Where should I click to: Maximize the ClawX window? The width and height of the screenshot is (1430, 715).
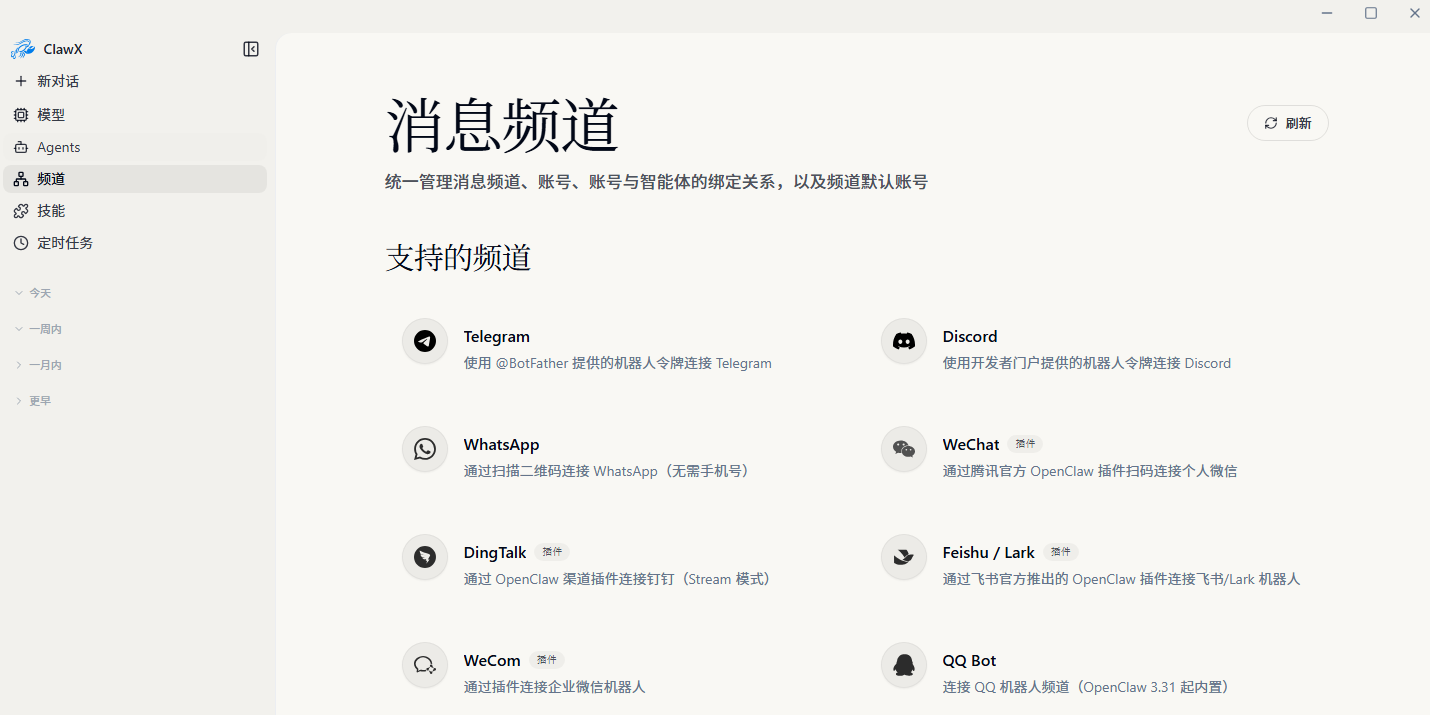click(x=1371, y=13)
